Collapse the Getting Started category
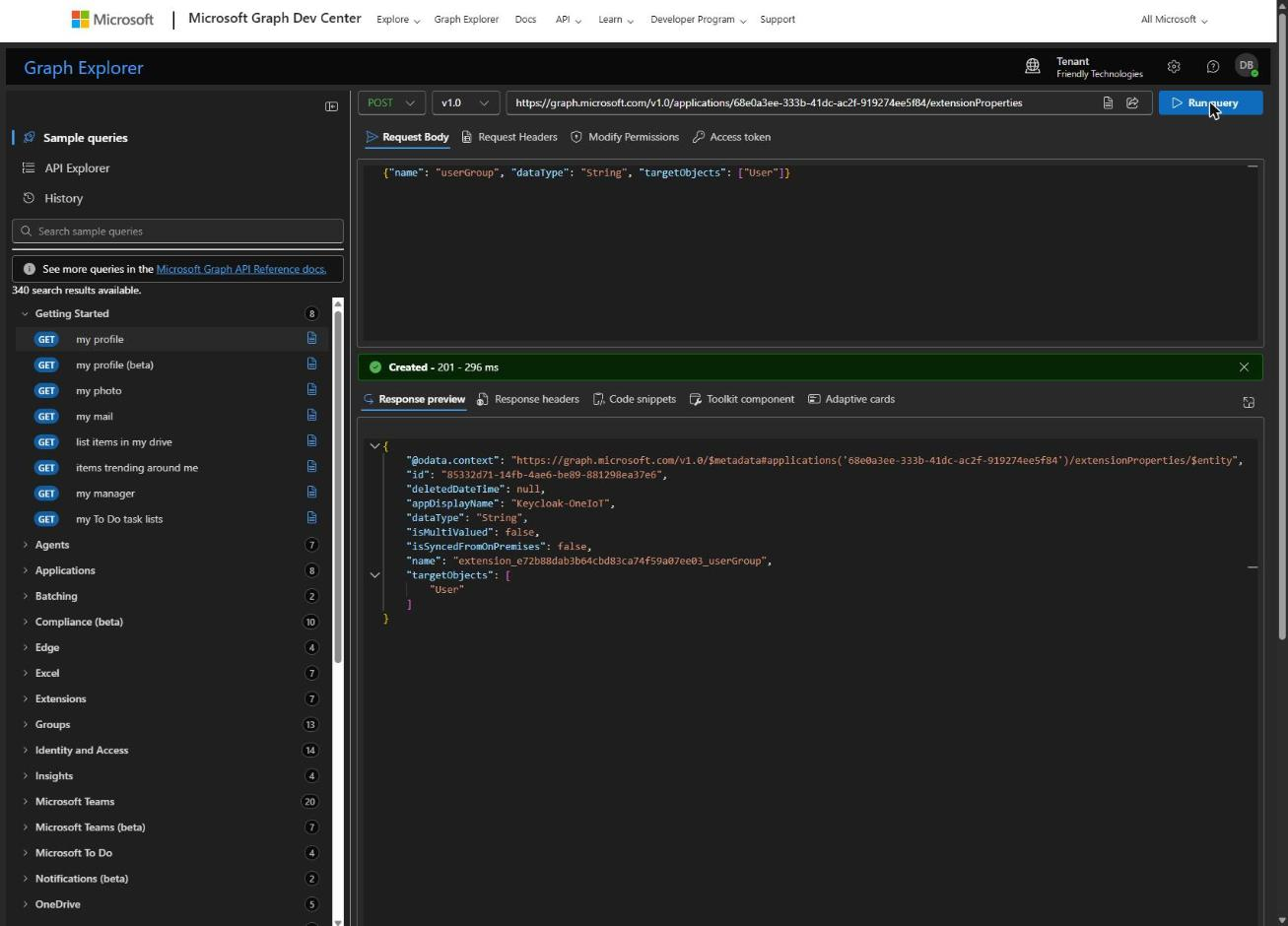The image size is (1288, 926). [x=25, y=313]
